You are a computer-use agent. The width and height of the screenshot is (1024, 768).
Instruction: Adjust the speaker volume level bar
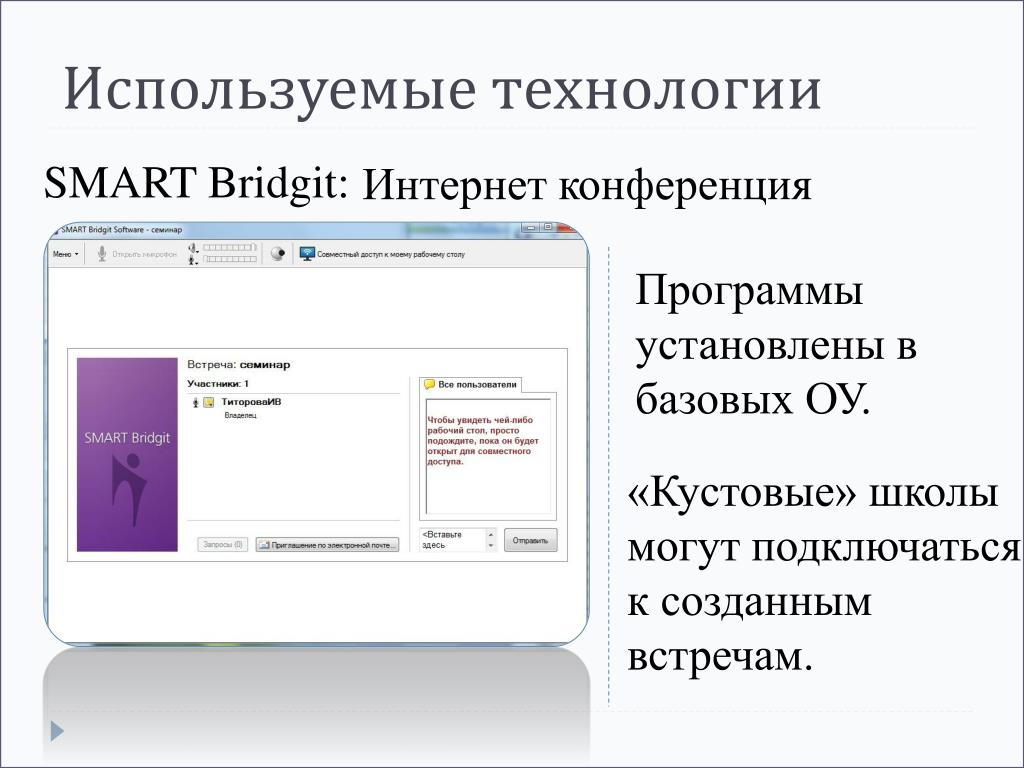tap(229, 248)
